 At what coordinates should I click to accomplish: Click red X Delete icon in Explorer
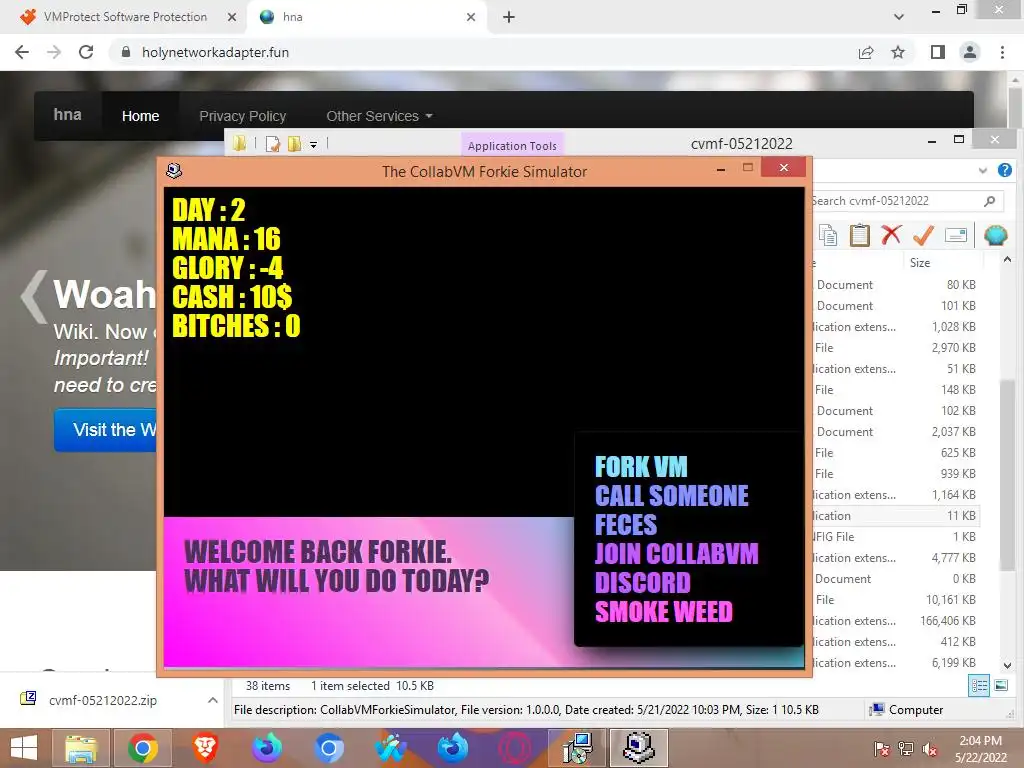click(891, 234)
